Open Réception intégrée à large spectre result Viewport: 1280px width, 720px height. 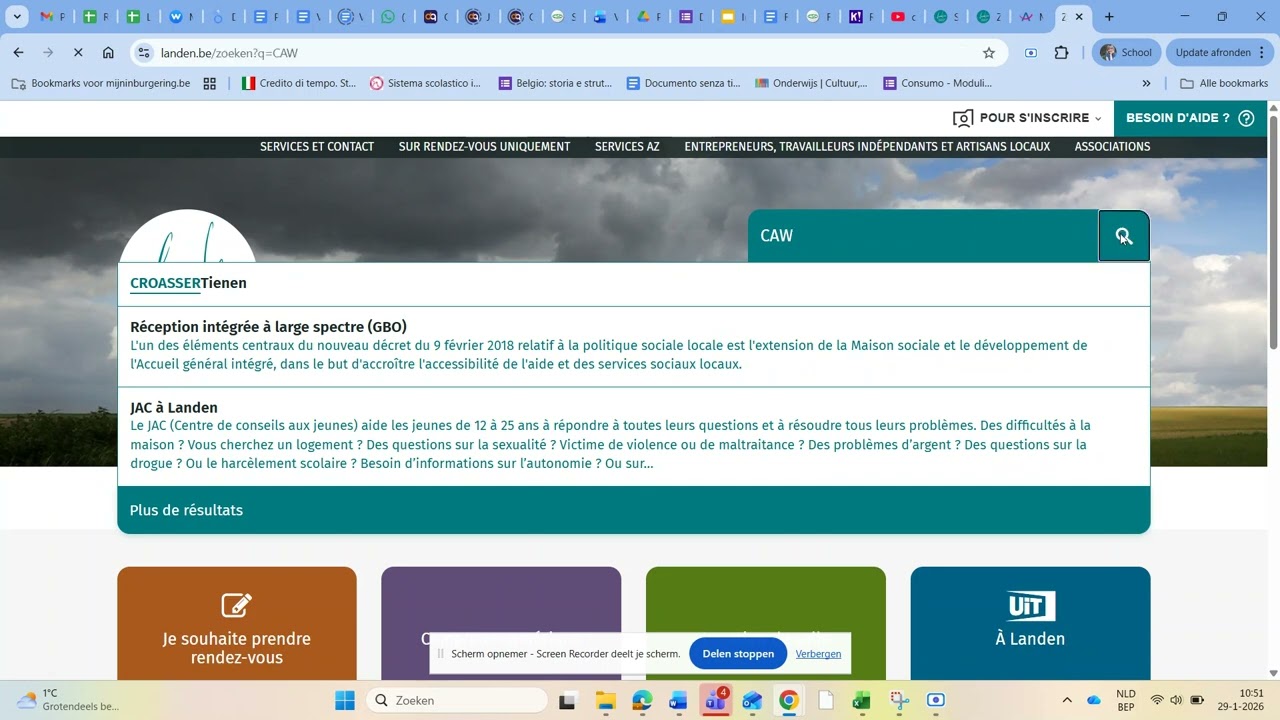tap(633, 347)
